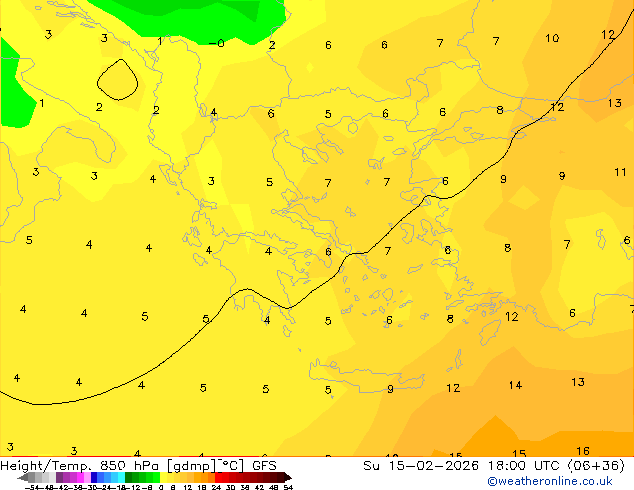
Task: Click the '24' label on color legend
Action: (216, 488)
